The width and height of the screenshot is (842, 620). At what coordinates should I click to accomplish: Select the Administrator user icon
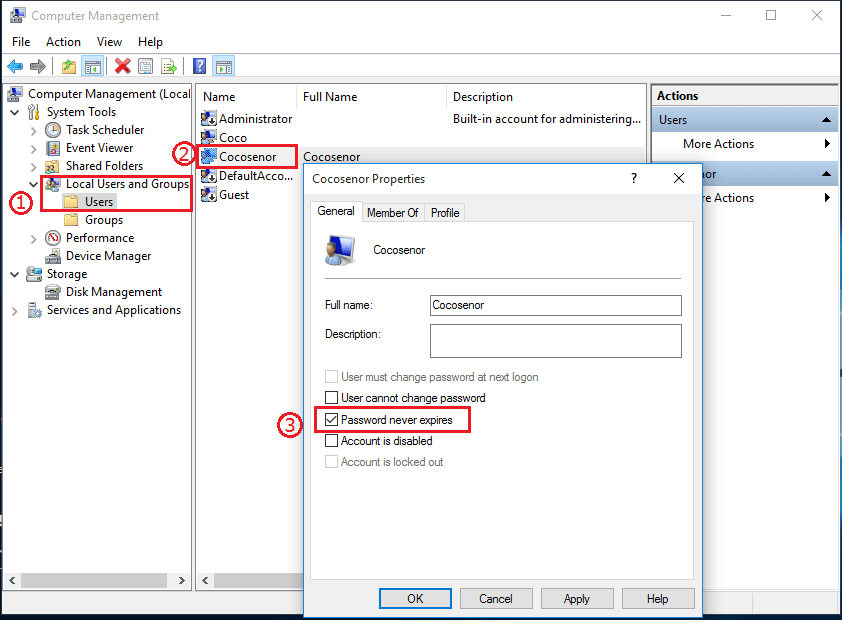click(x=209, y=119)
